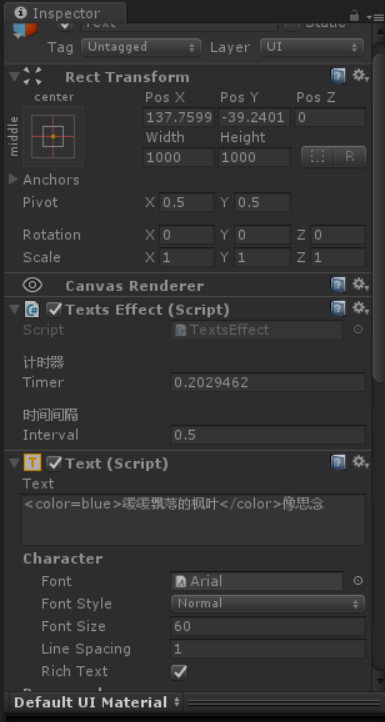Open the Tag dropdown showing Untagged
This screenshot has width=385, height=722.
[141, 47]
